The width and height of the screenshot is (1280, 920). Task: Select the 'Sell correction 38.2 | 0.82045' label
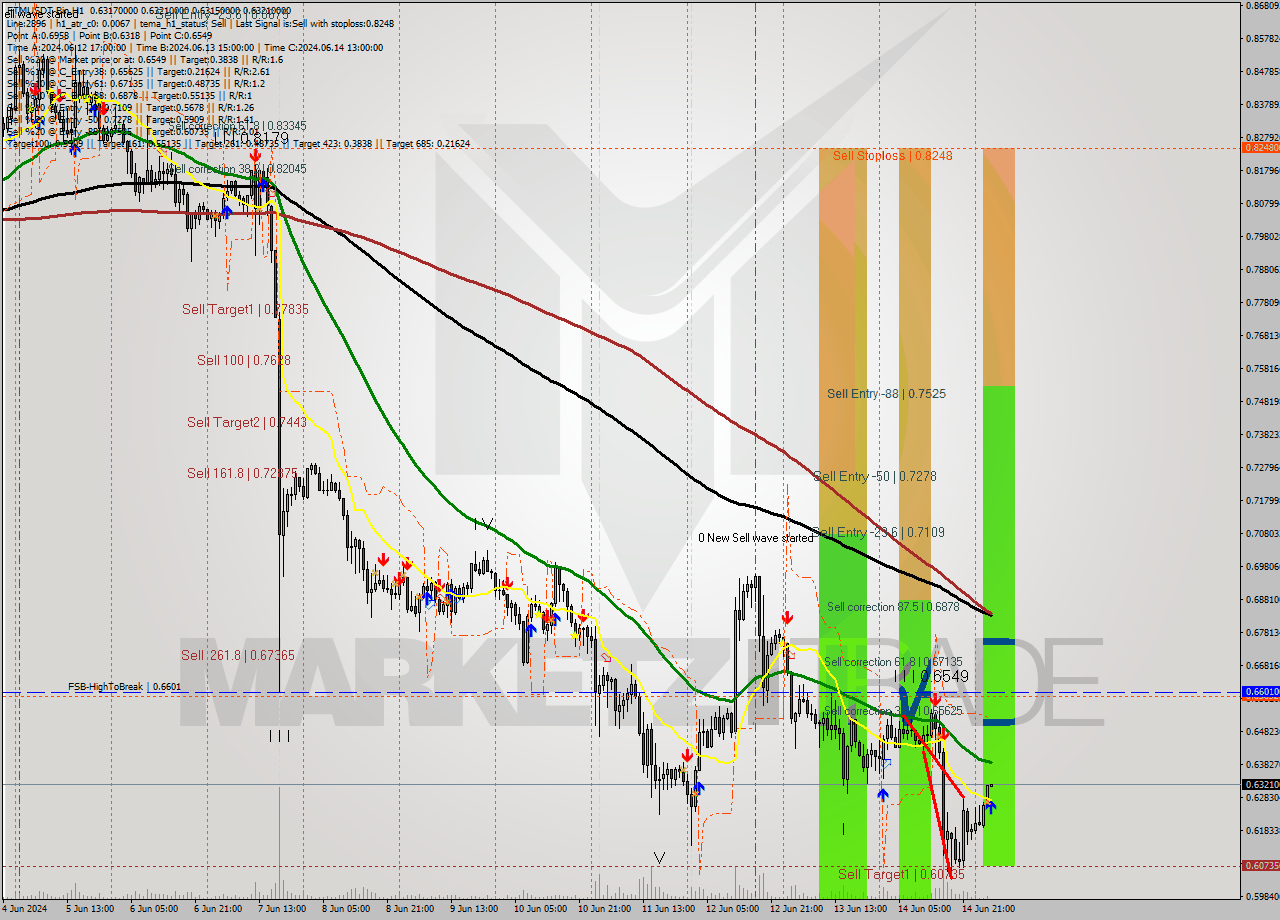coord(238,169)
